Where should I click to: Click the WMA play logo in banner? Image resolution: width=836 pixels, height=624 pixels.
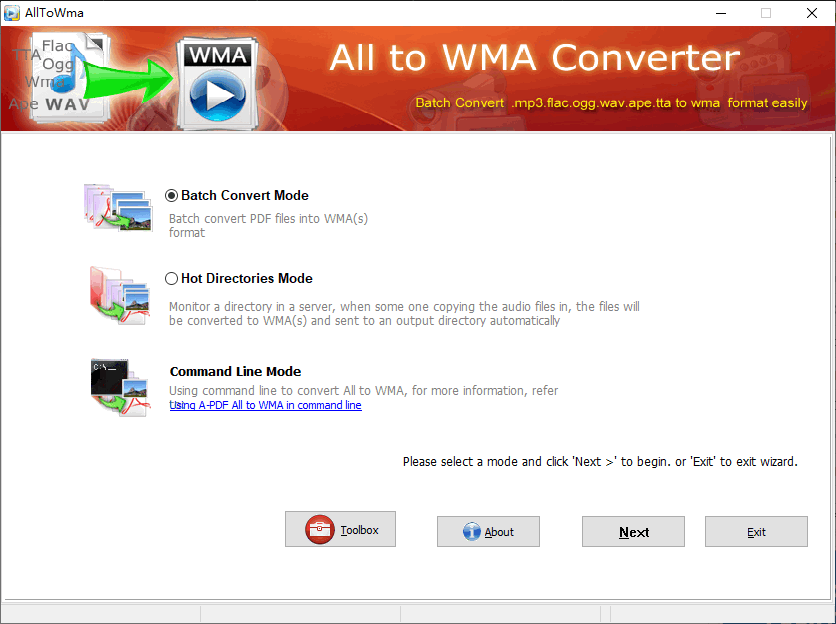[x=218, y=83]
